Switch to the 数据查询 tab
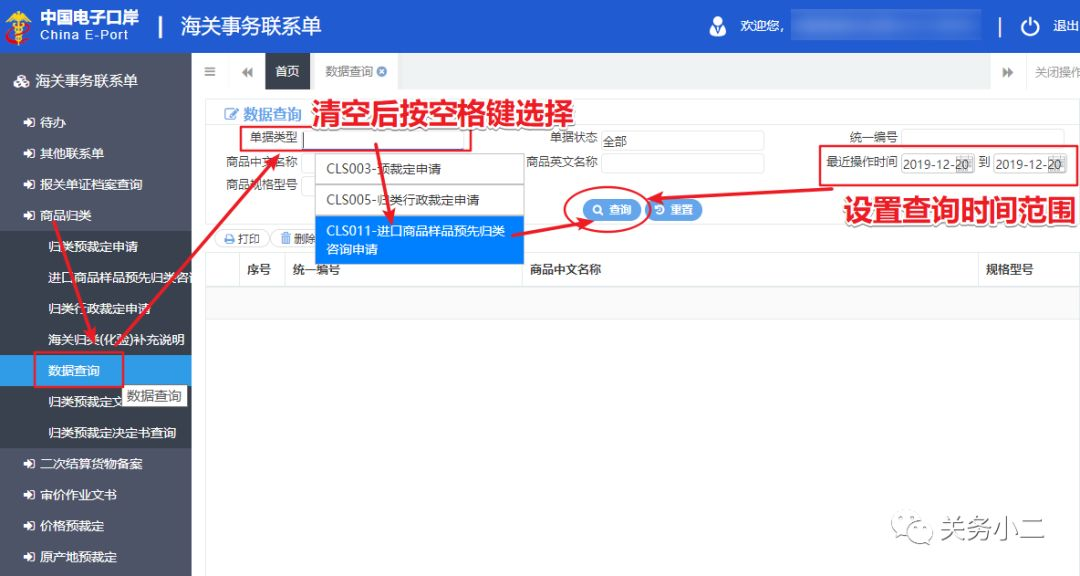 tap(349, 71)
